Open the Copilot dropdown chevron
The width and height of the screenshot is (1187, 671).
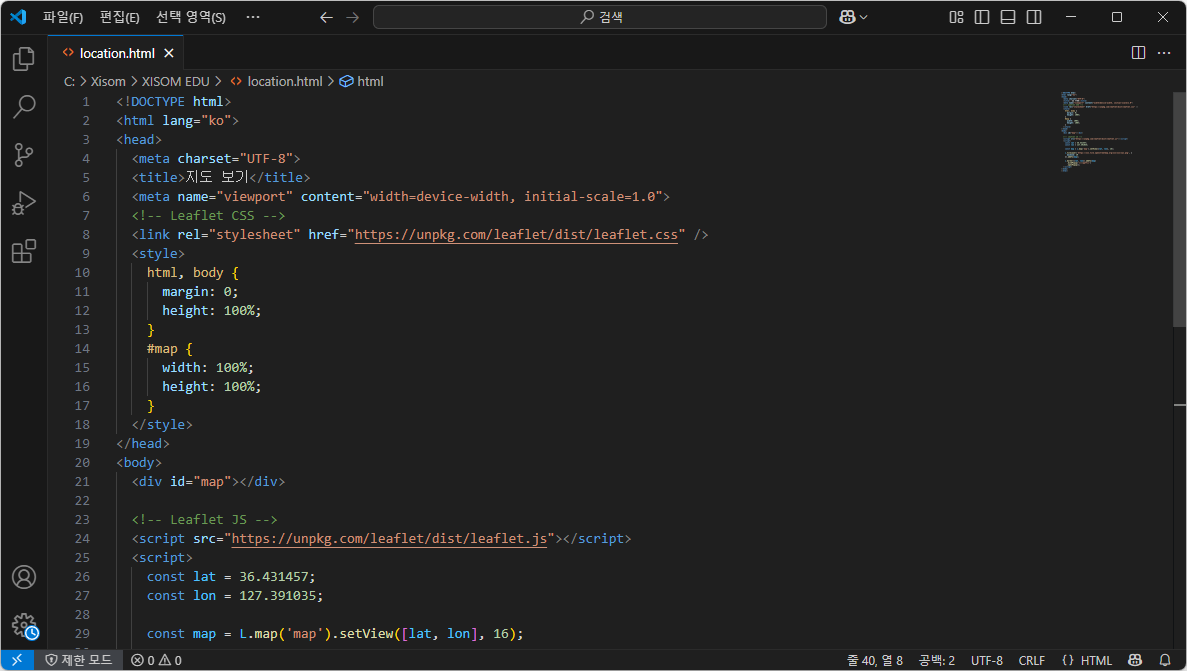tap(864, 17)
